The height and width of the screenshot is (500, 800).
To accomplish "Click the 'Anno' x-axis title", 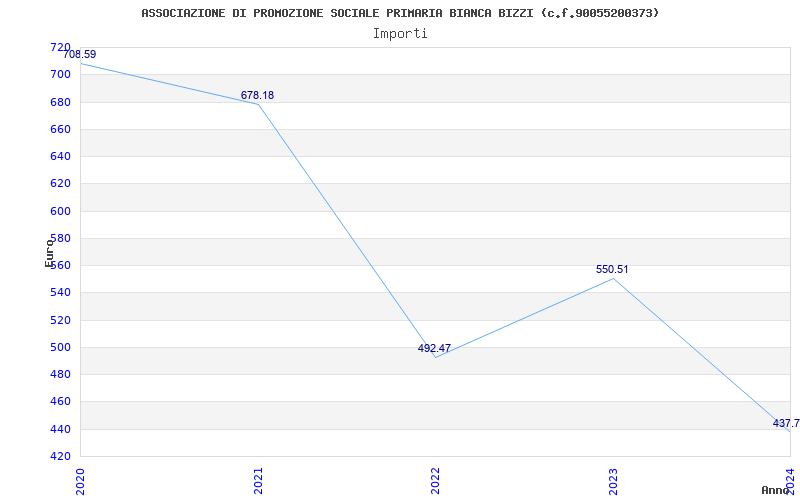I will 776,490.
